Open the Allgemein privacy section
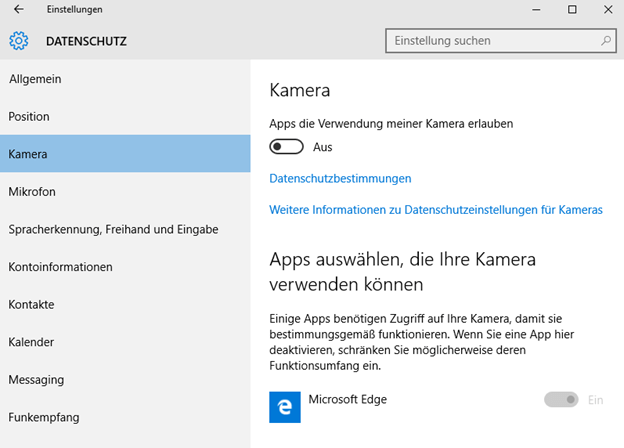624x448 pixels. pos(125,79)
